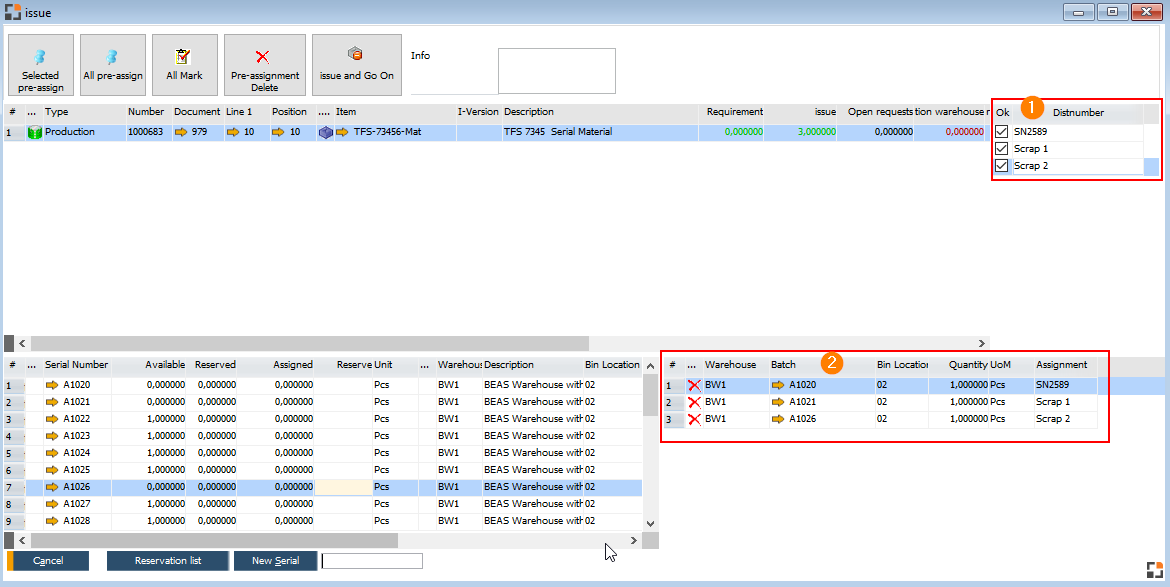This screenshot has width=1170, height=587.
Task: Click the New Serial button
Action: click(275, 560)
